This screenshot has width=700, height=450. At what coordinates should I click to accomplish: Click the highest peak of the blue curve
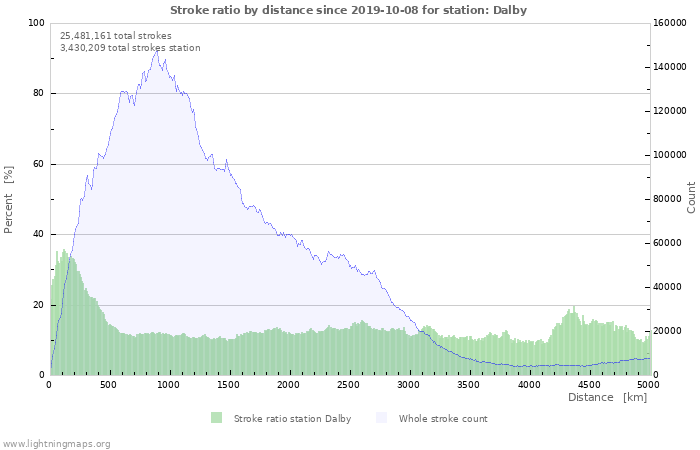click(155, 52)
